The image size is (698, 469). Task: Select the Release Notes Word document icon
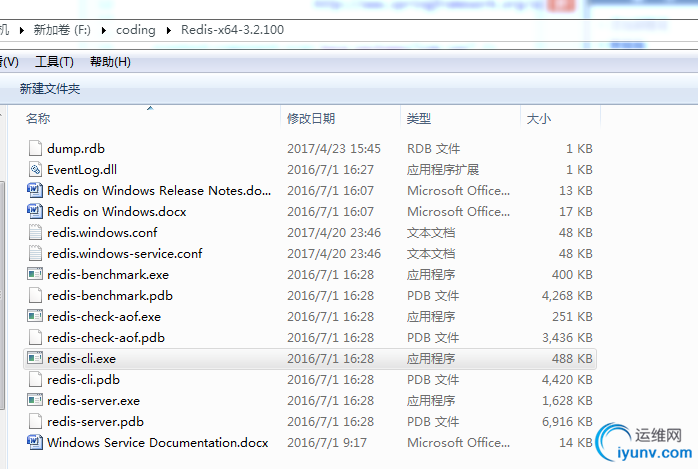(35, 190)
